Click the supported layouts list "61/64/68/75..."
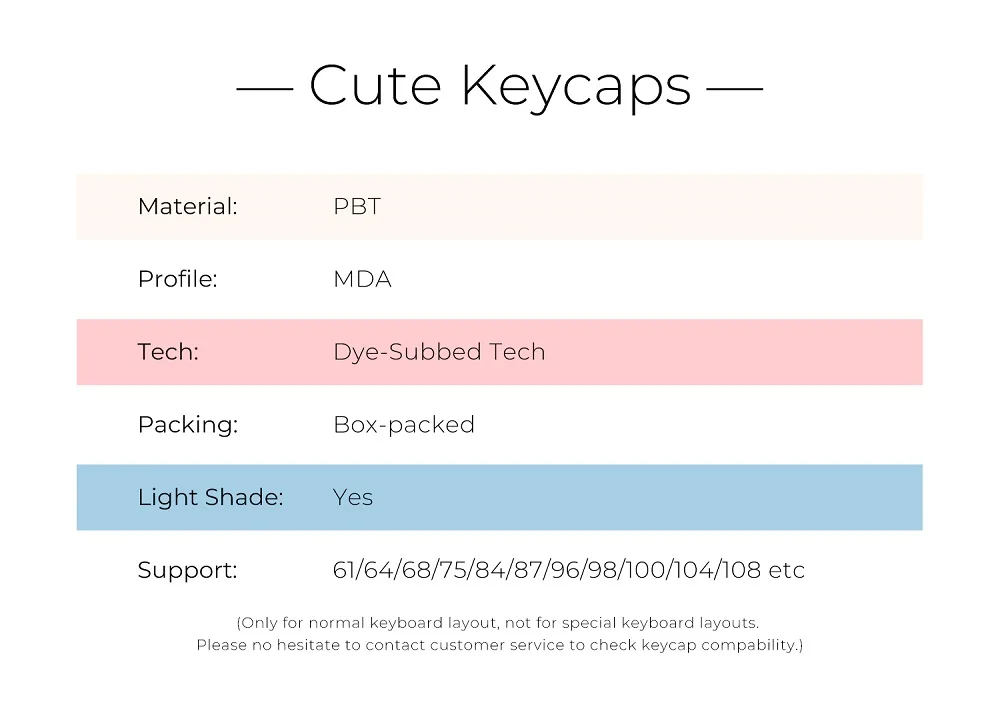The image size is (1000, 713). pyautogui.click(x=569, y=571)
